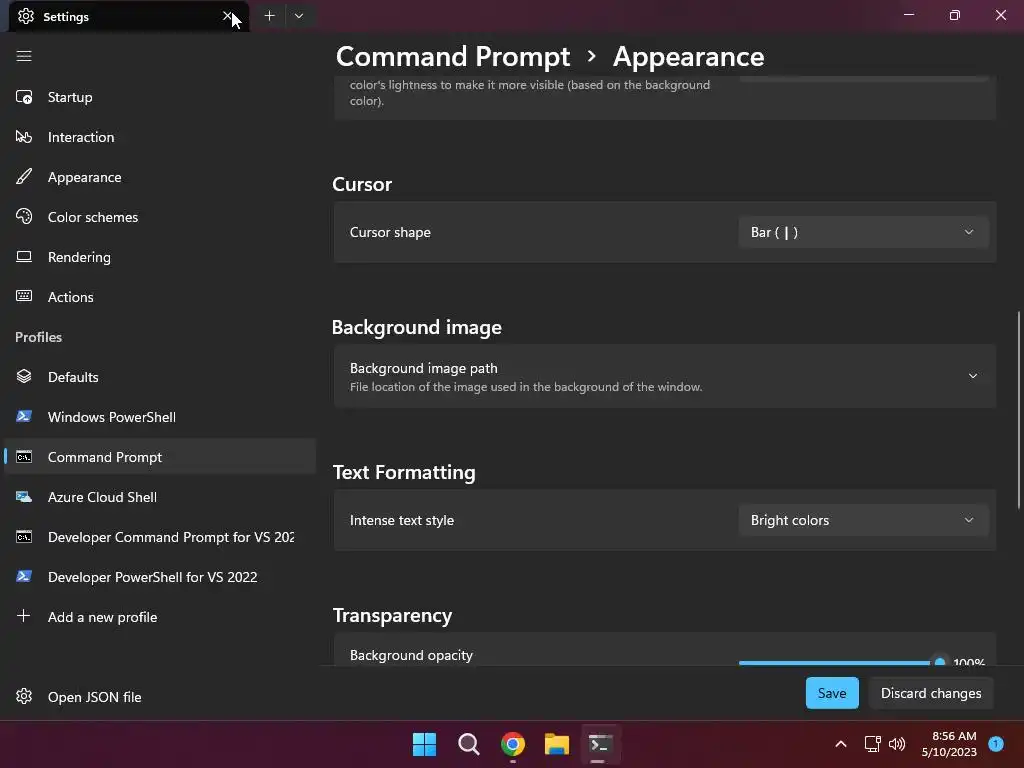
Task: Close the Settings tab
Action: pyautogui.click(x=227, y=16)
